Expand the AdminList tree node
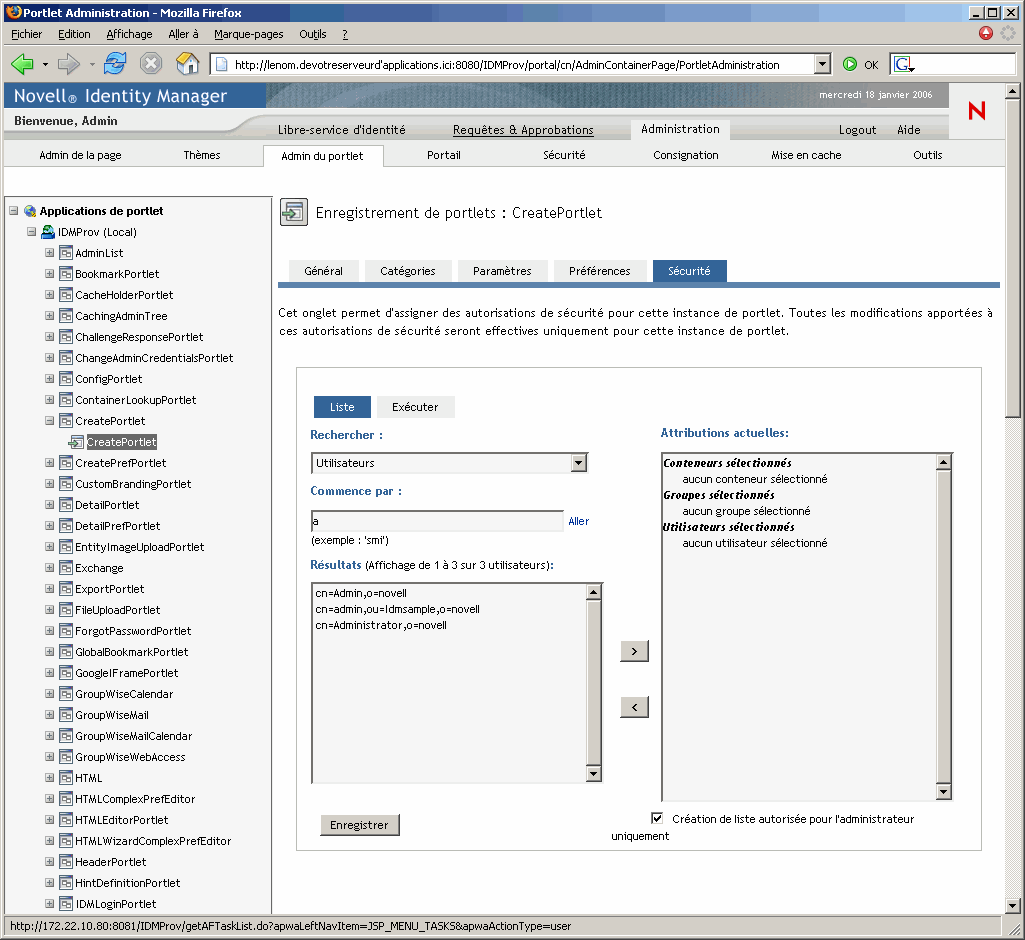1025x940 pixels. point(49,252)
